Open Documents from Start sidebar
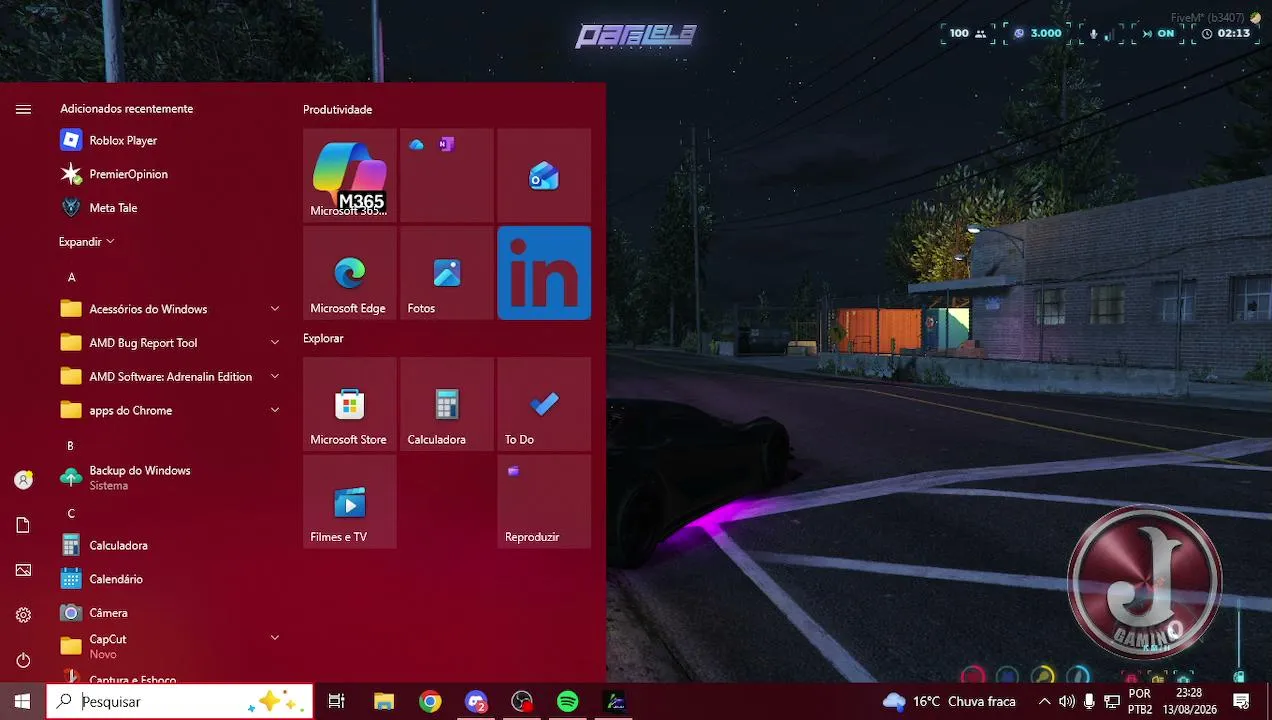This screenshot has height=720, width=1272. click(23, 525)
